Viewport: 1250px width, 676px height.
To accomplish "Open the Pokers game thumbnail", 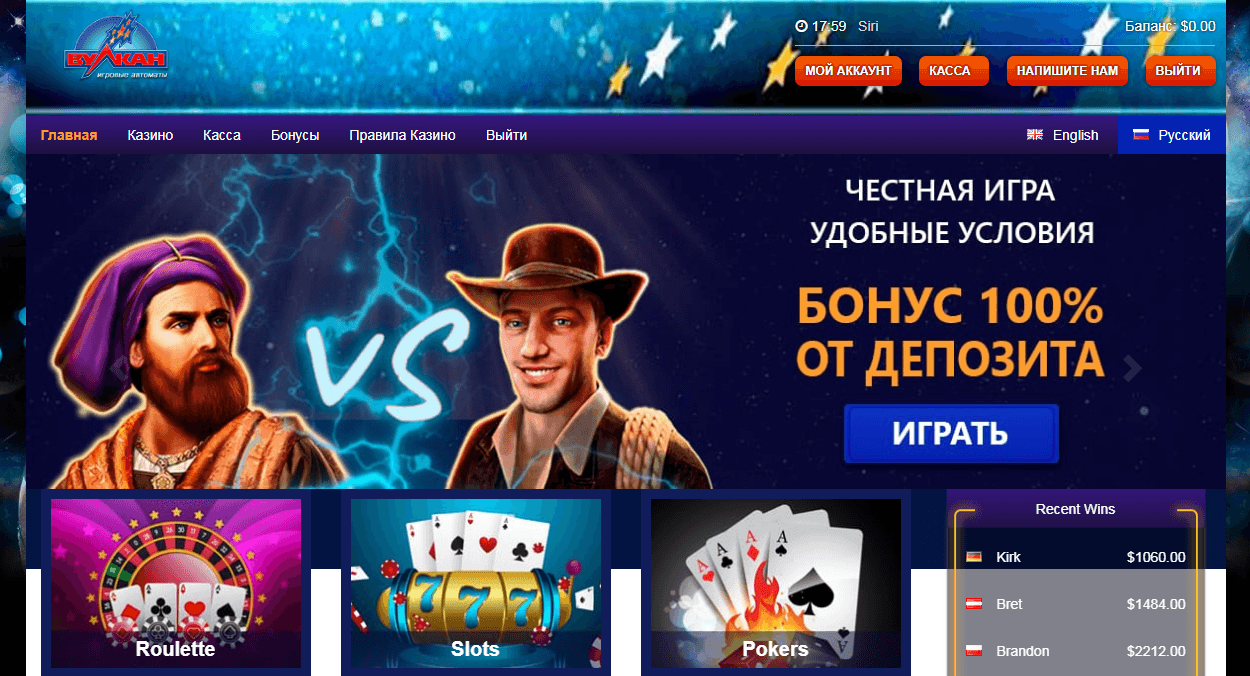I will tap(776, 584).
